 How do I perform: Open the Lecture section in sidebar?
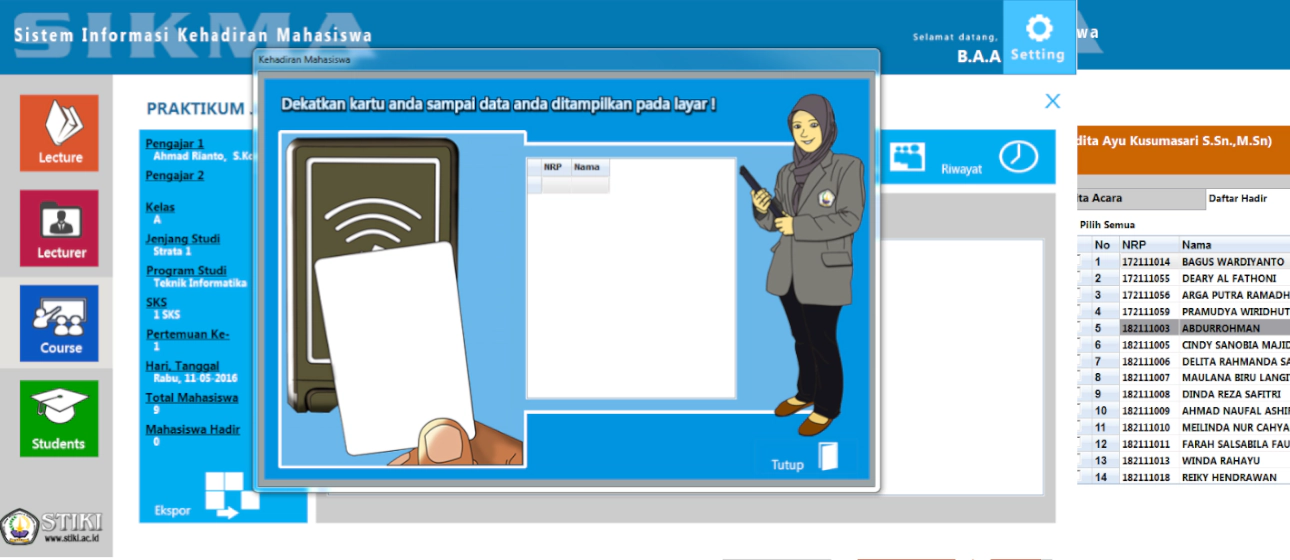click(59, 133)
